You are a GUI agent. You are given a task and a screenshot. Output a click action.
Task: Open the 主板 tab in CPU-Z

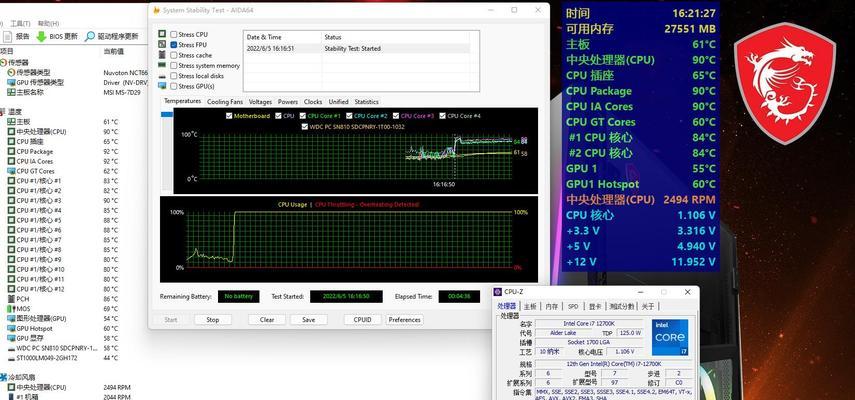530,306
